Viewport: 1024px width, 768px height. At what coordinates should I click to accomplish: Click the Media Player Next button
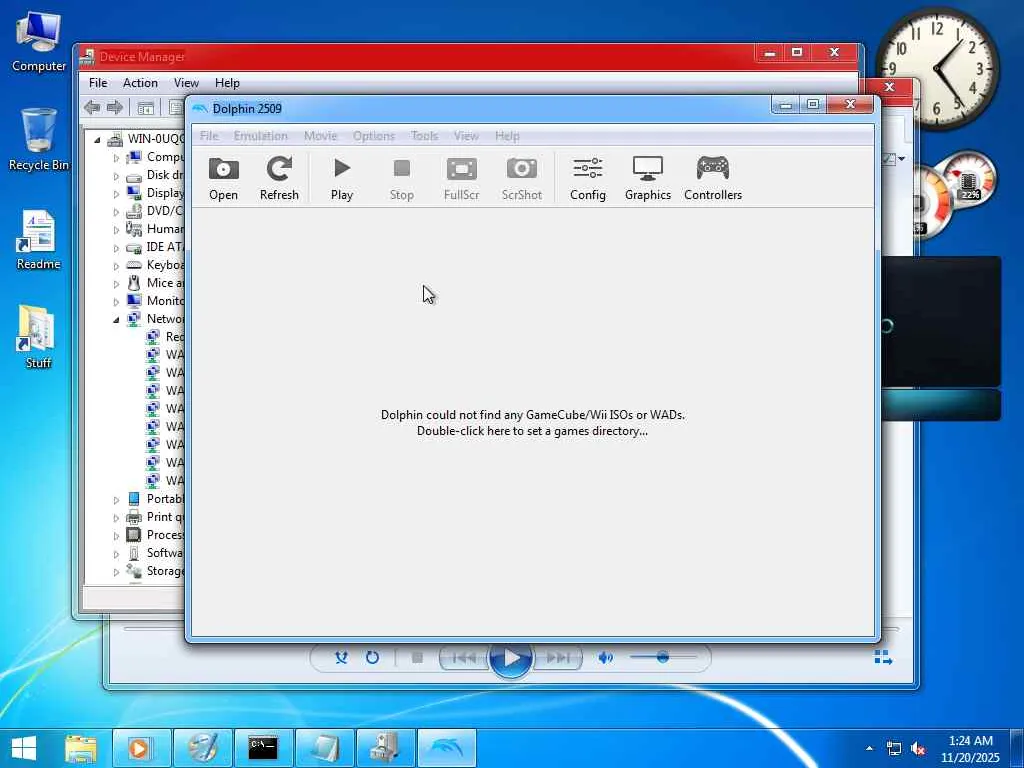558,658
